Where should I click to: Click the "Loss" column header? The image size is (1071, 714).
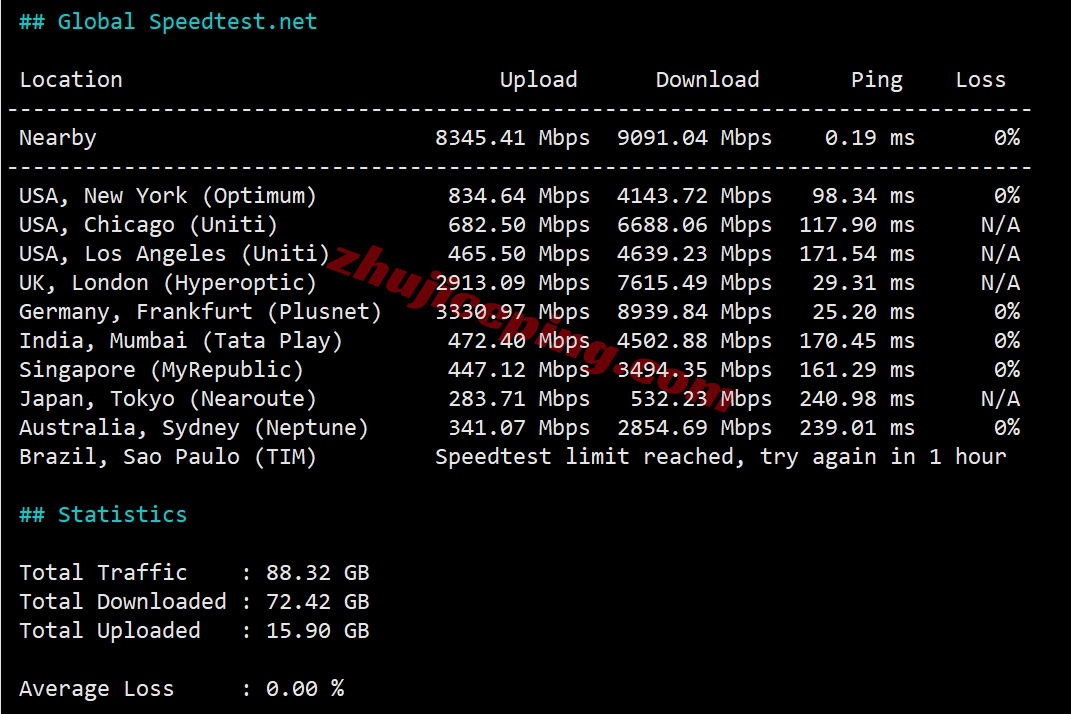980,80
